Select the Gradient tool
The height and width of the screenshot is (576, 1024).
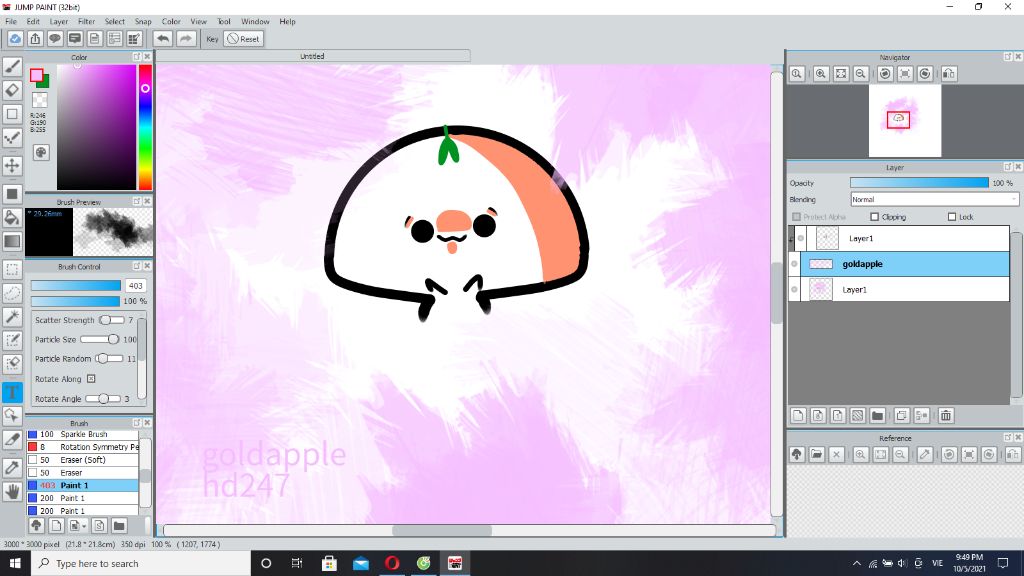pyautogui.click(x=12, y=241)
